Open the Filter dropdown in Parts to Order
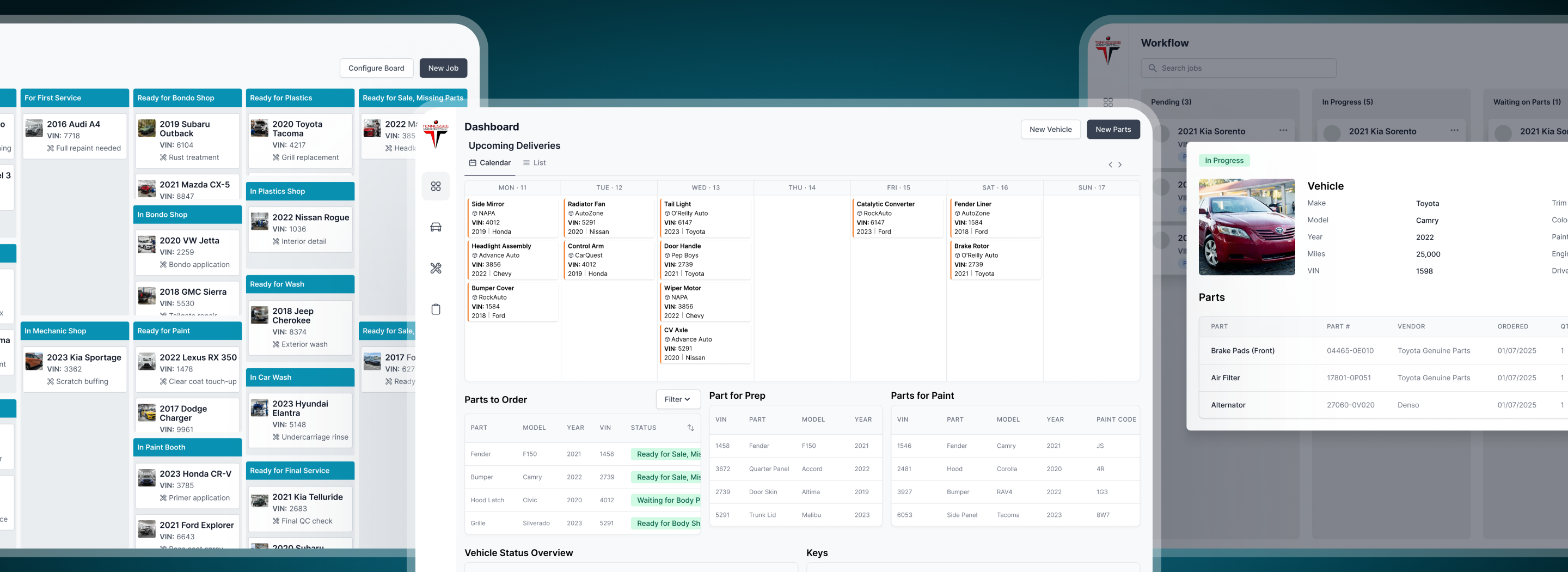 click(678, 400)
